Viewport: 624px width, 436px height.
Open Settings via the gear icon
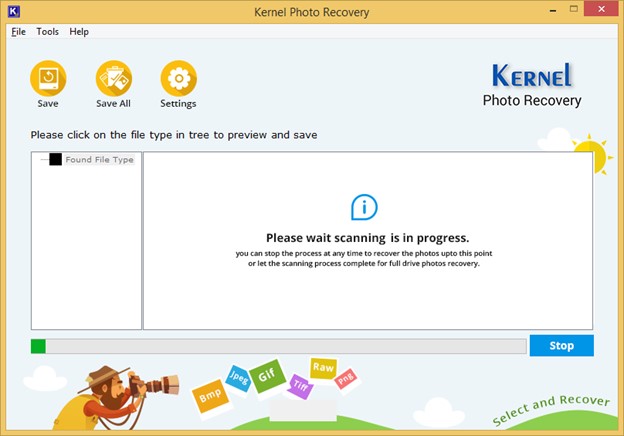(x=179, y=78)
